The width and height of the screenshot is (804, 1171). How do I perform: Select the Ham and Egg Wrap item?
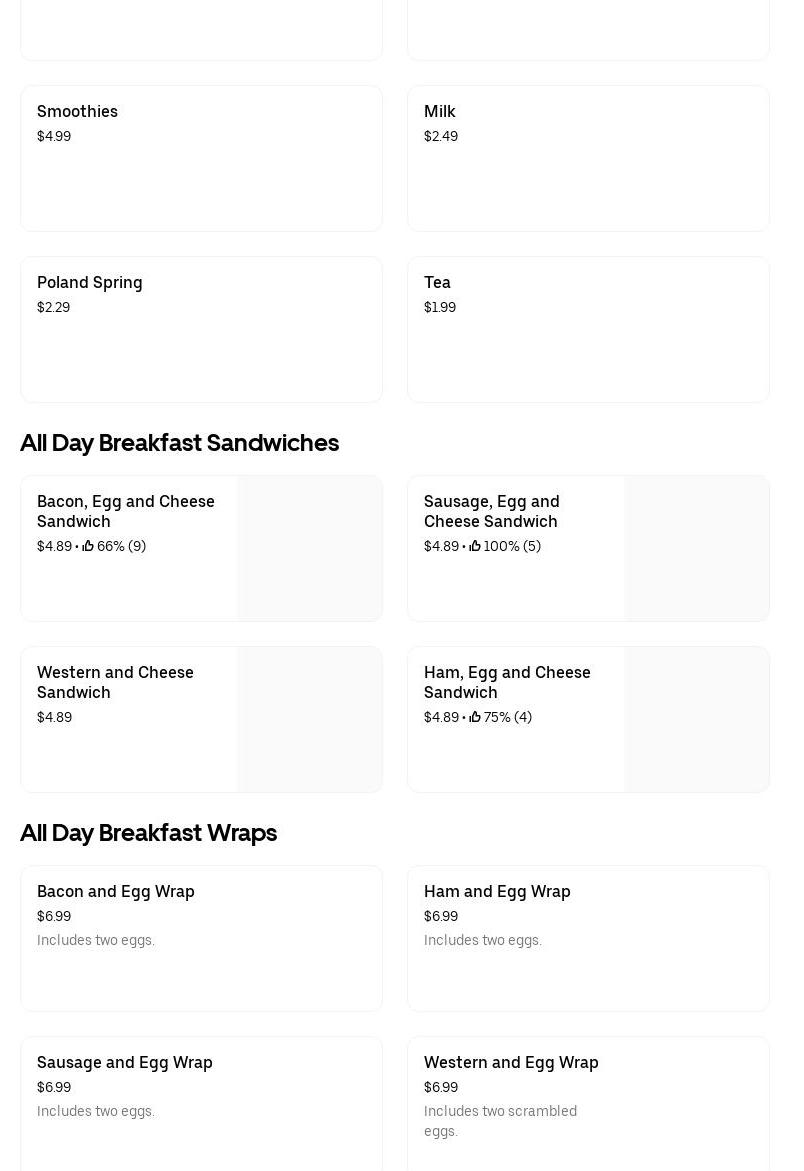[x=497, y=891]
